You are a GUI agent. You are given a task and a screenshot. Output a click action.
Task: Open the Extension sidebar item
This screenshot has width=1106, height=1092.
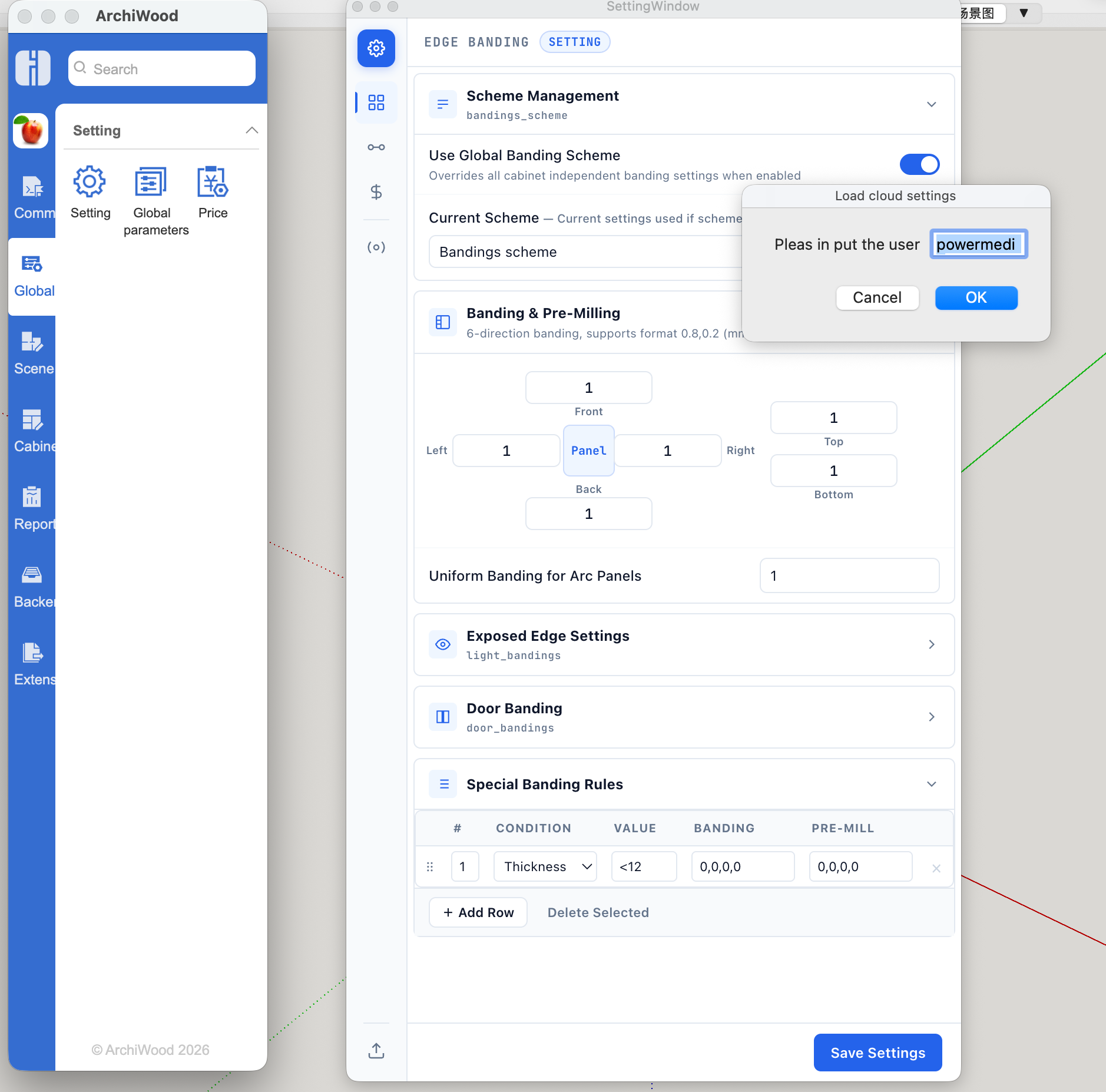coord(33,665)
